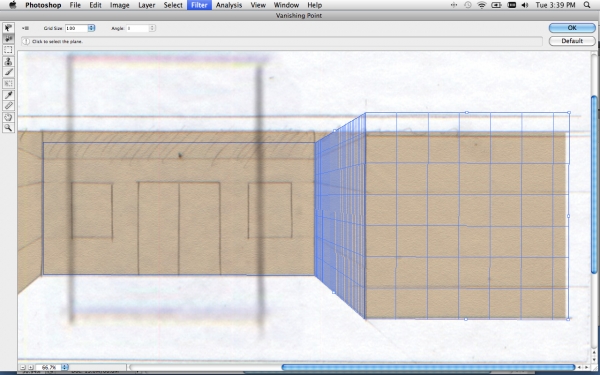Click the bottom-right corner handle of grid plane
The height and width of the screenshot is (375, 600).
pos(568,319)
